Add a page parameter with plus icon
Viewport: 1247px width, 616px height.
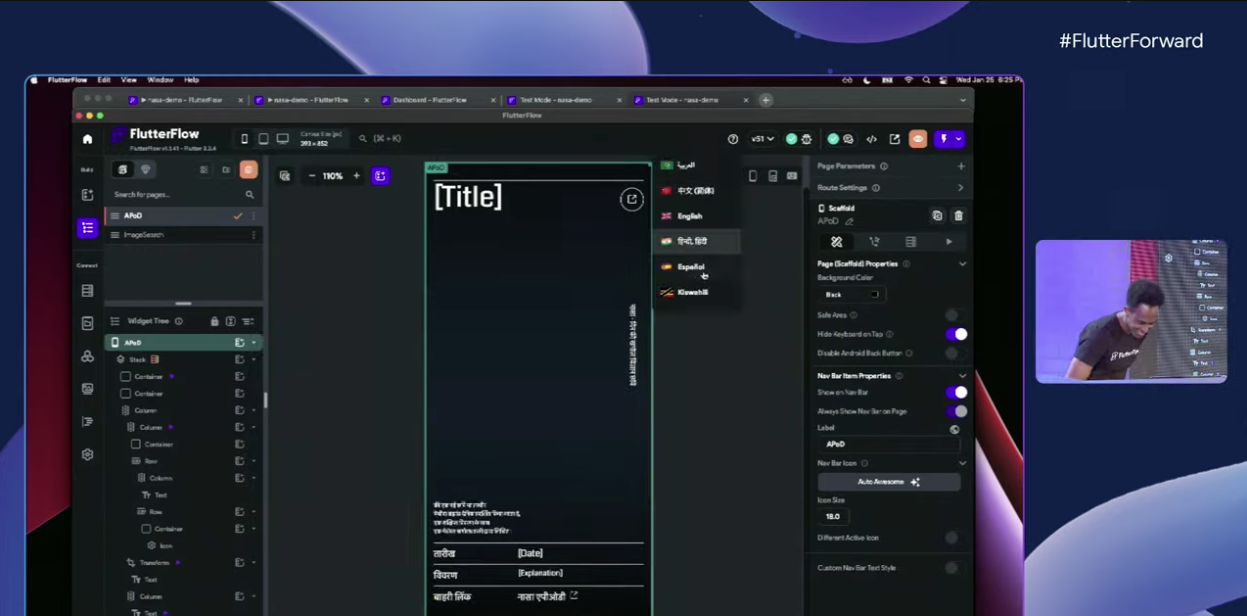point(961,166)
